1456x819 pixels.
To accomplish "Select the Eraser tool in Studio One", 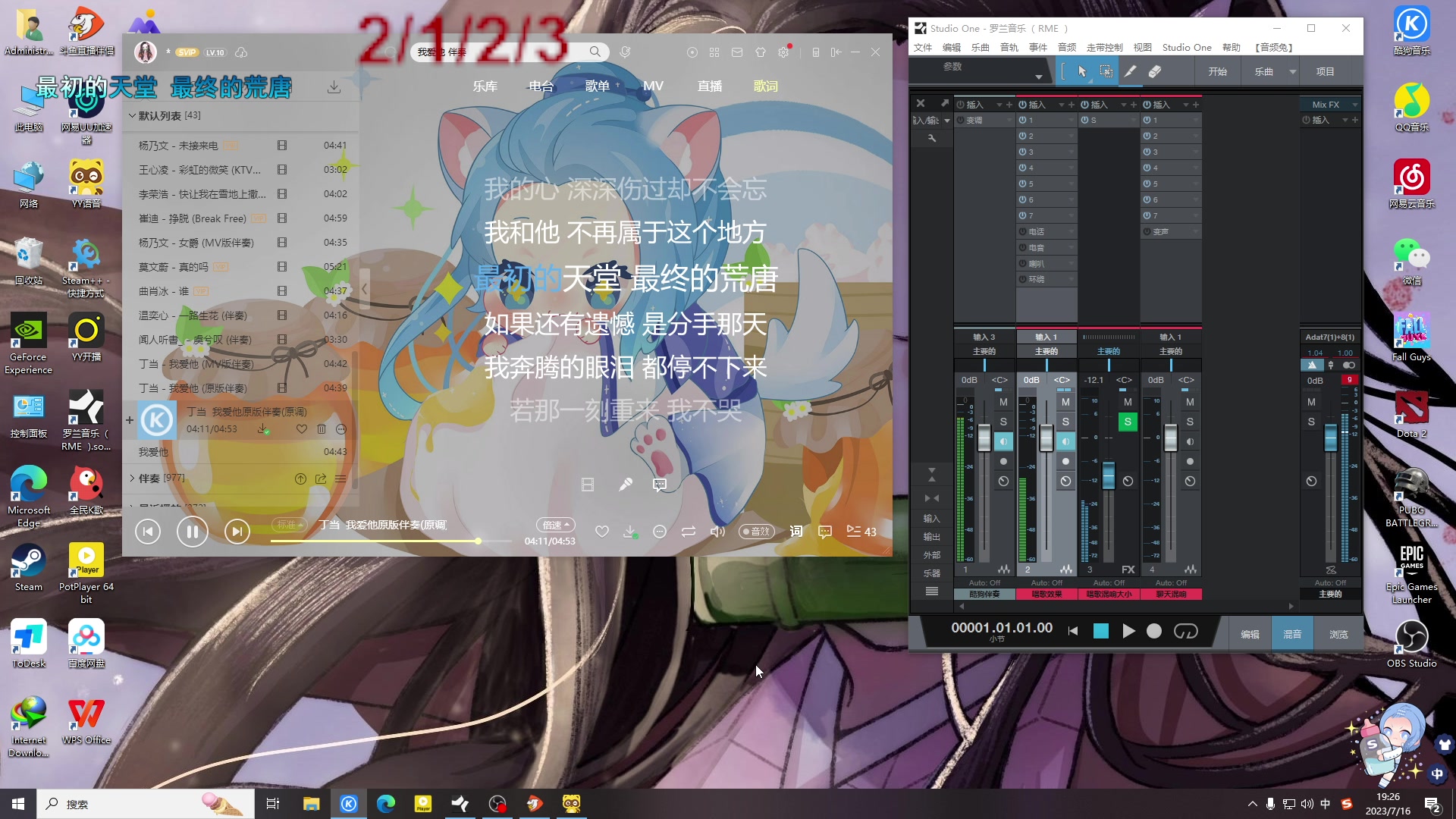I will pos(1154,71).
